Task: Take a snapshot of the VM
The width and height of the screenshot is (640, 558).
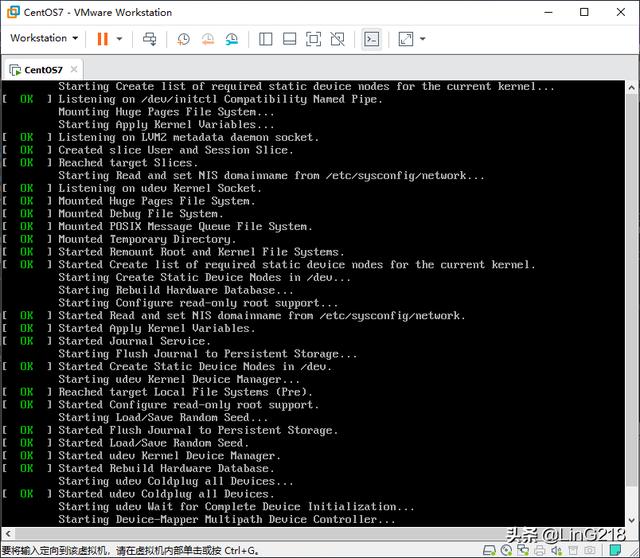Action: (x=183, y=39)
